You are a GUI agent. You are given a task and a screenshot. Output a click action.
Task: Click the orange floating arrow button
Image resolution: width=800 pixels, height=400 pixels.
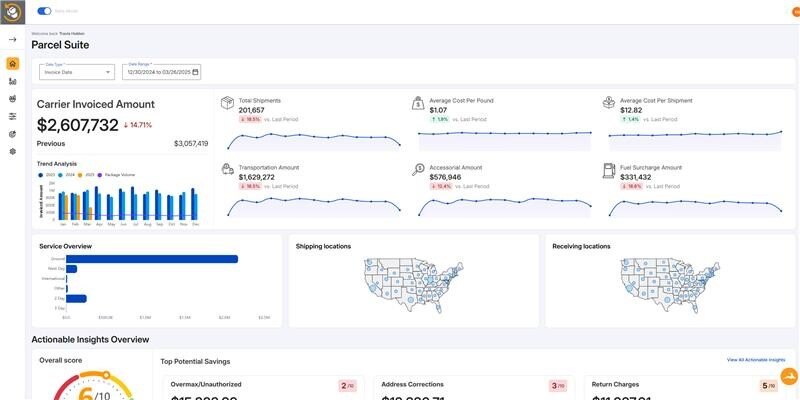click(x=787, y=377)
